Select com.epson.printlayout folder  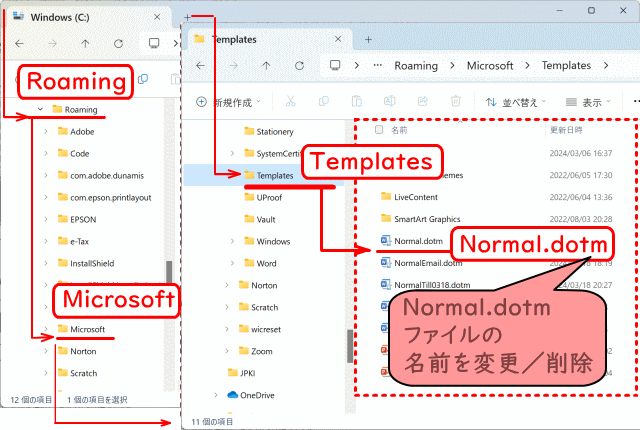pyautogui.click(x=104, y=197)
